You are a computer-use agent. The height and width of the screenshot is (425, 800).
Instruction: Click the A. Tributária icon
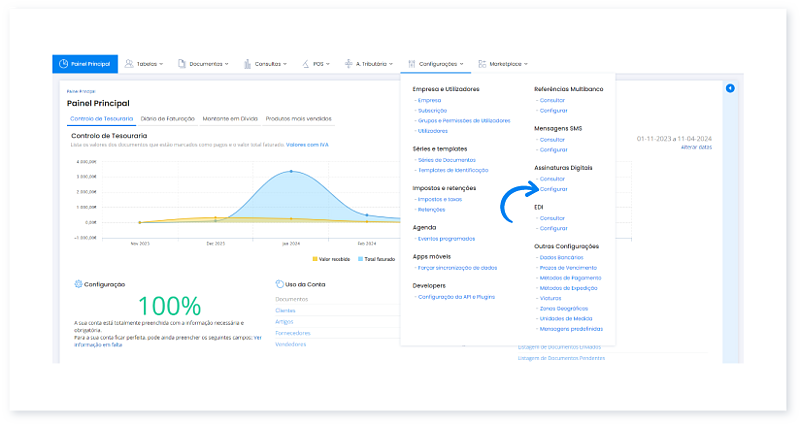(x=348, y=64)
